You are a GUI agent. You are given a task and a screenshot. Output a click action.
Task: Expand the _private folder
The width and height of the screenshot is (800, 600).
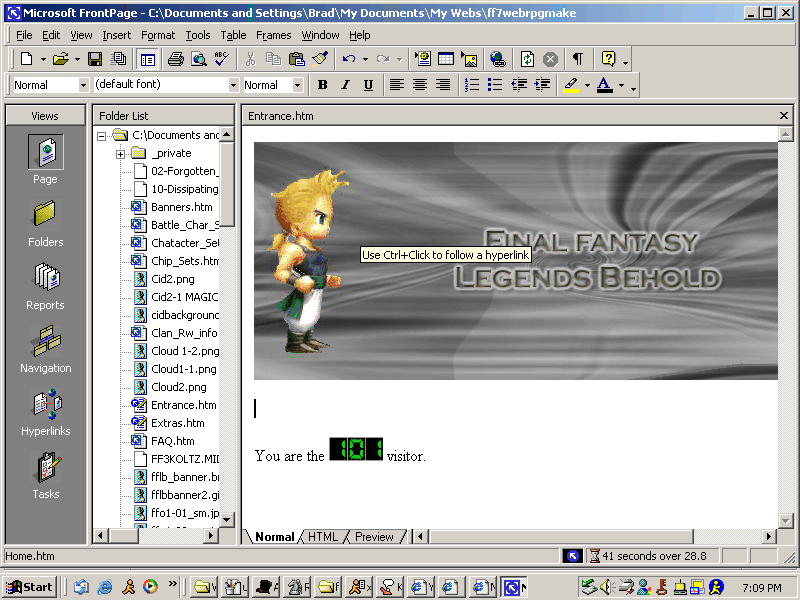120,154
